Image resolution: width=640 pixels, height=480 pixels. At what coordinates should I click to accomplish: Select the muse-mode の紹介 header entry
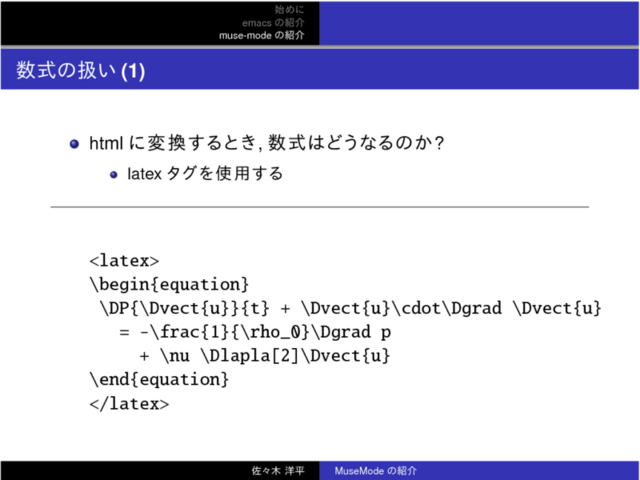(262, 36)
